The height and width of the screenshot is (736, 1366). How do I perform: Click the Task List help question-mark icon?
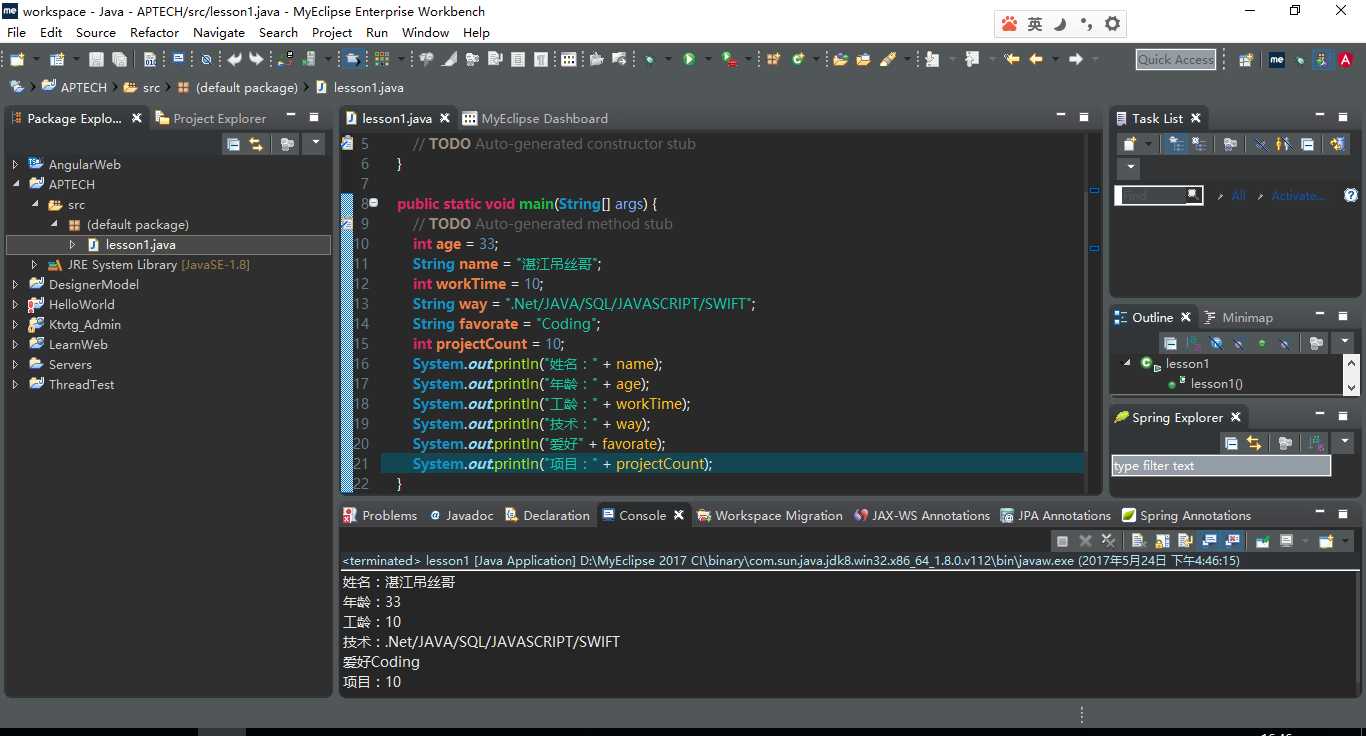point(1350,196)
